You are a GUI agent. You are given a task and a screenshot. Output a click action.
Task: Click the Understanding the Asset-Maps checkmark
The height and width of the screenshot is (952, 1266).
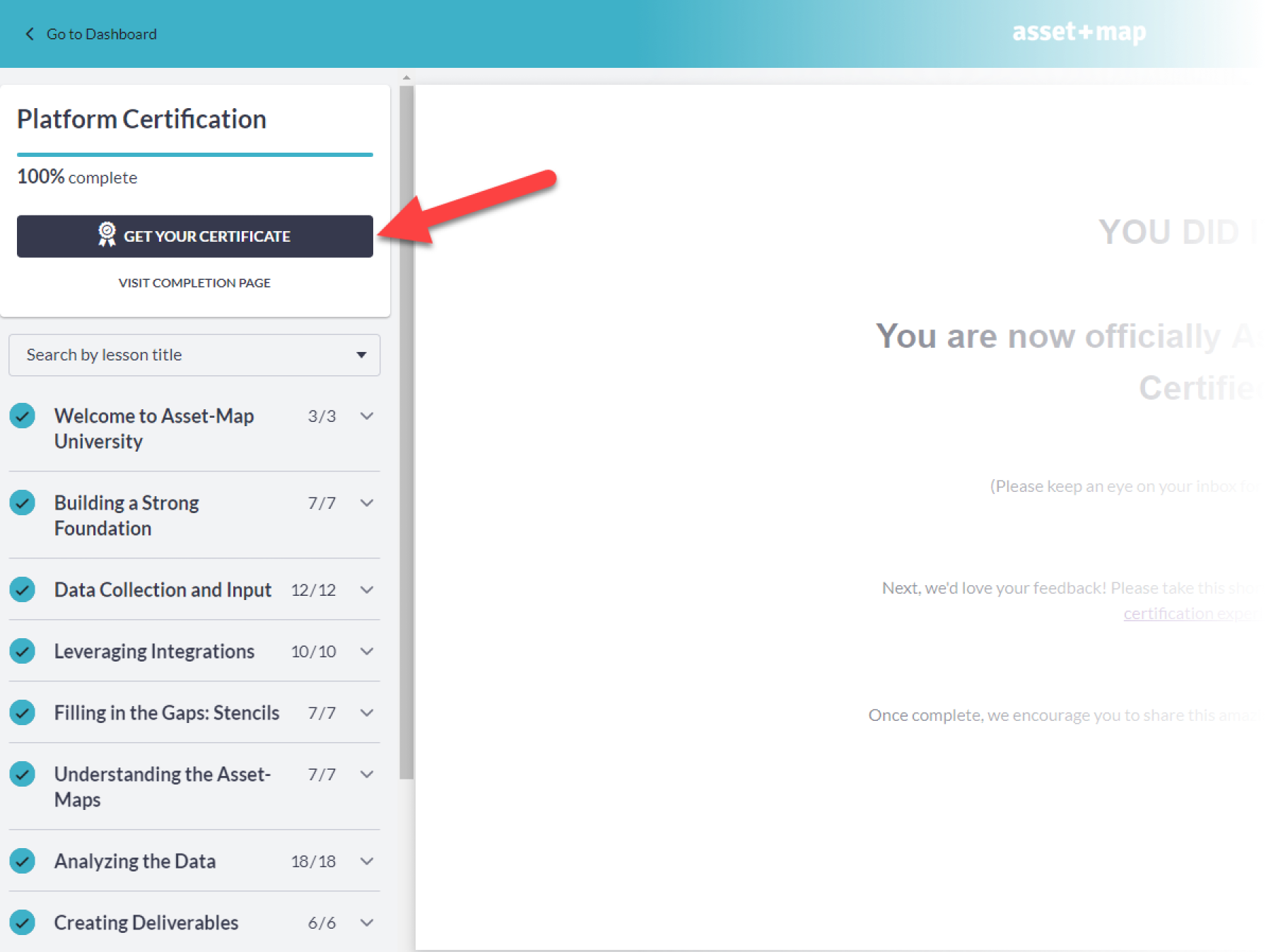pos(23,774)
